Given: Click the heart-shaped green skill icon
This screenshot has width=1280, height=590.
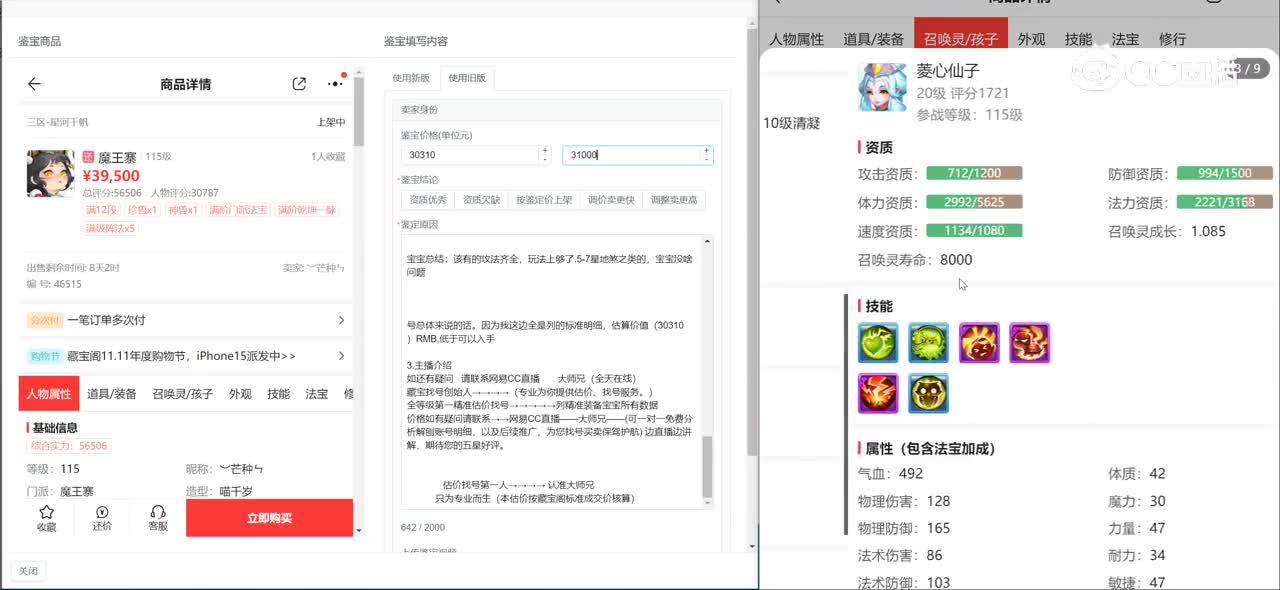Looking at the screenshot, I should click(878, 343).
